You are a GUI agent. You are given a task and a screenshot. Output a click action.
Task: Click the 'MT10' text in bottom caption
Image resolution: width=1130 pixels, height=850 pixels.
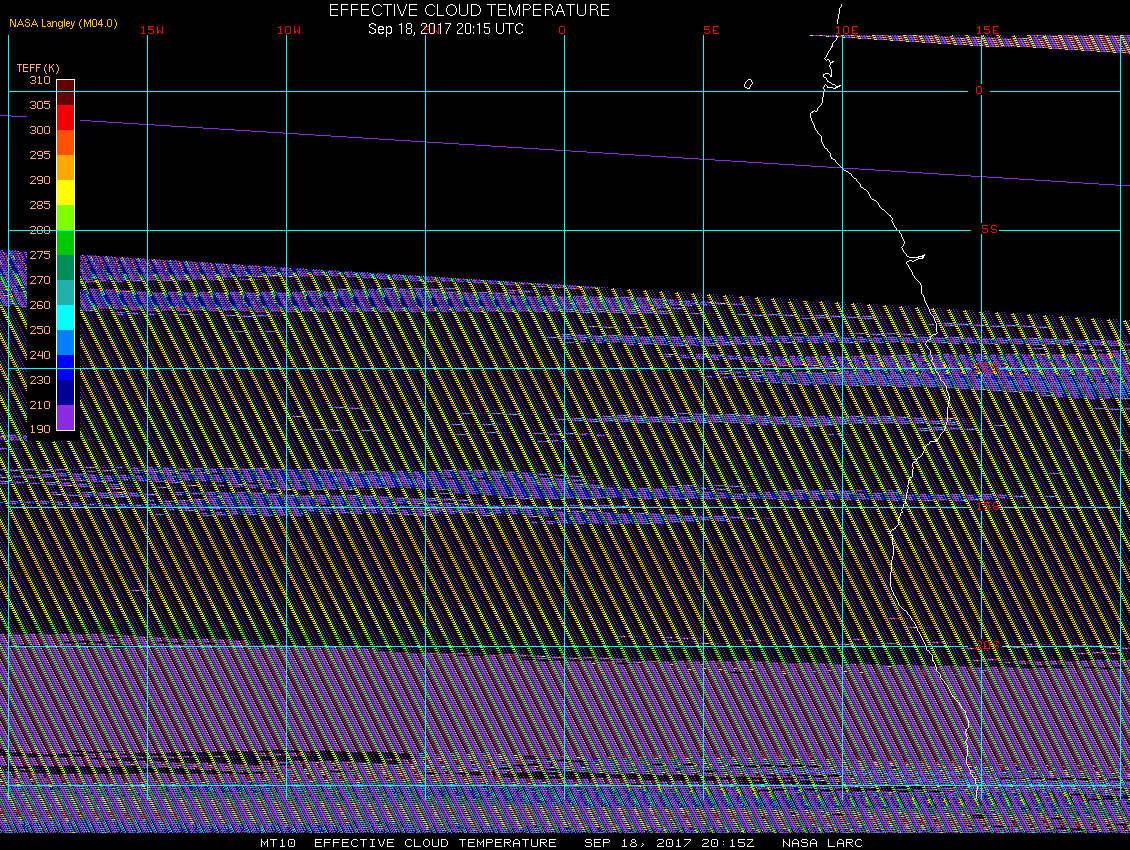(277, 843)
